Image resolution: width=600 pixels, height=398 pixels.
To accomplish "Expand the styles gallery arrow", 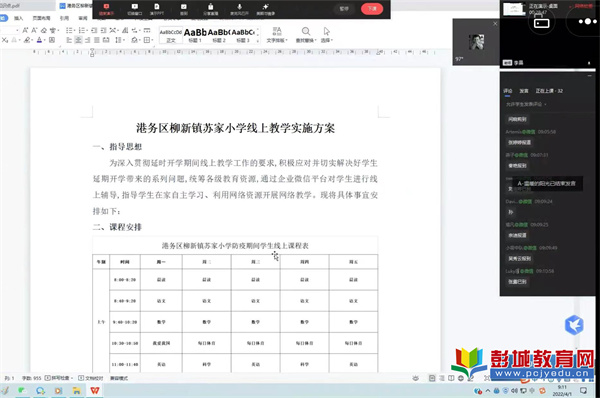I will coord(258,41).
